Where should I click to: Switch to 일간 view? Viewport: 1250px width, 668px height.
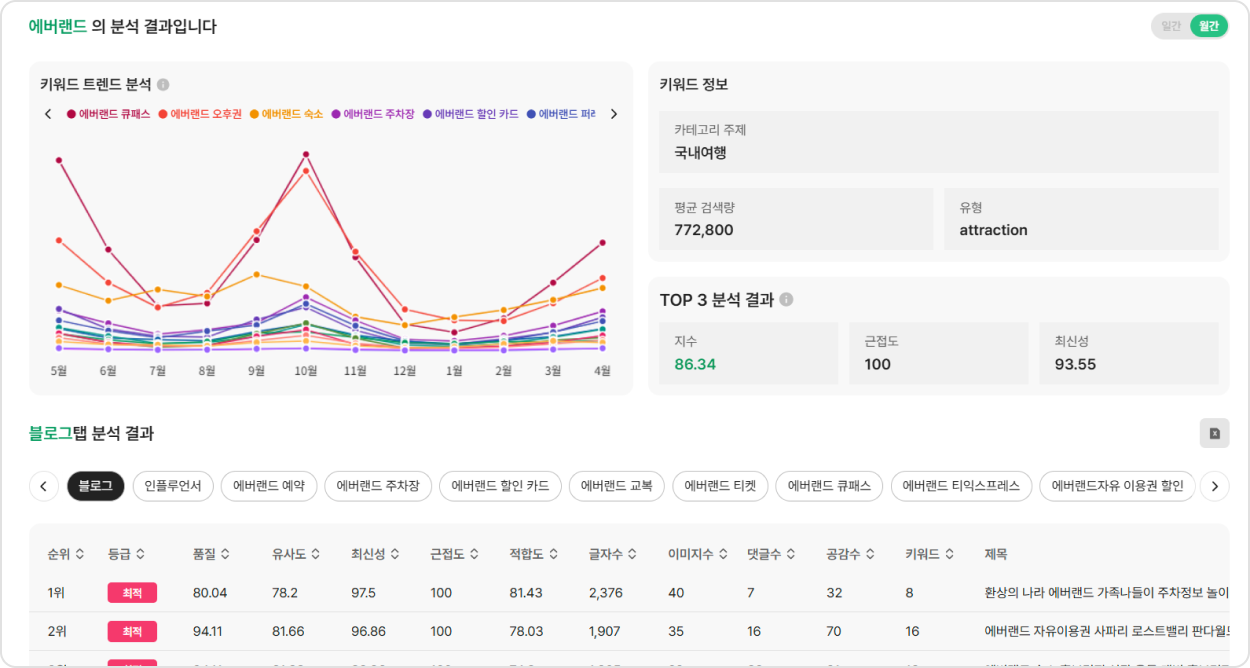tap(1171, 26)
